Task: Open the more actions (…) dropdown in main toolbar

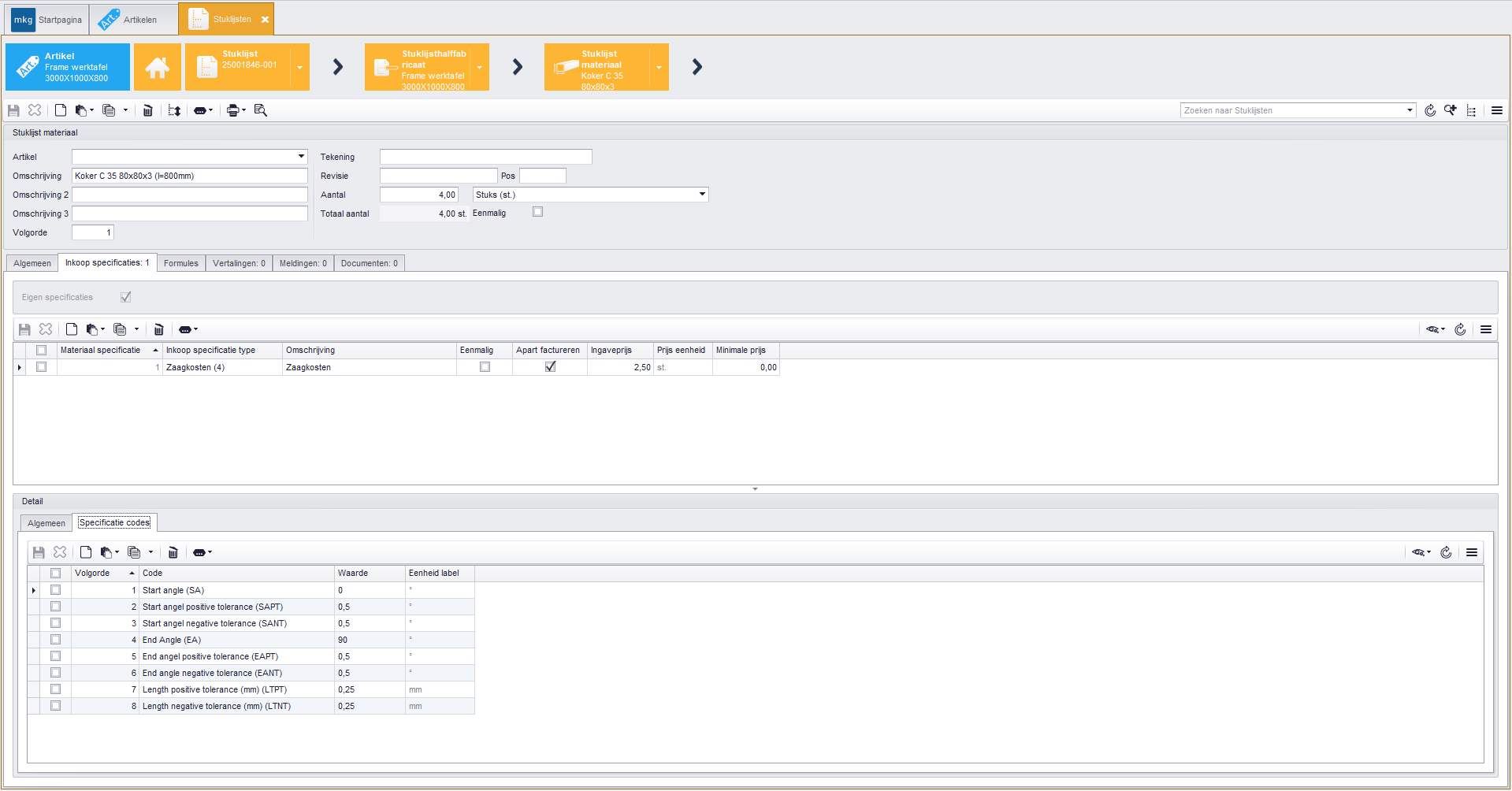Action: [202, 110]
